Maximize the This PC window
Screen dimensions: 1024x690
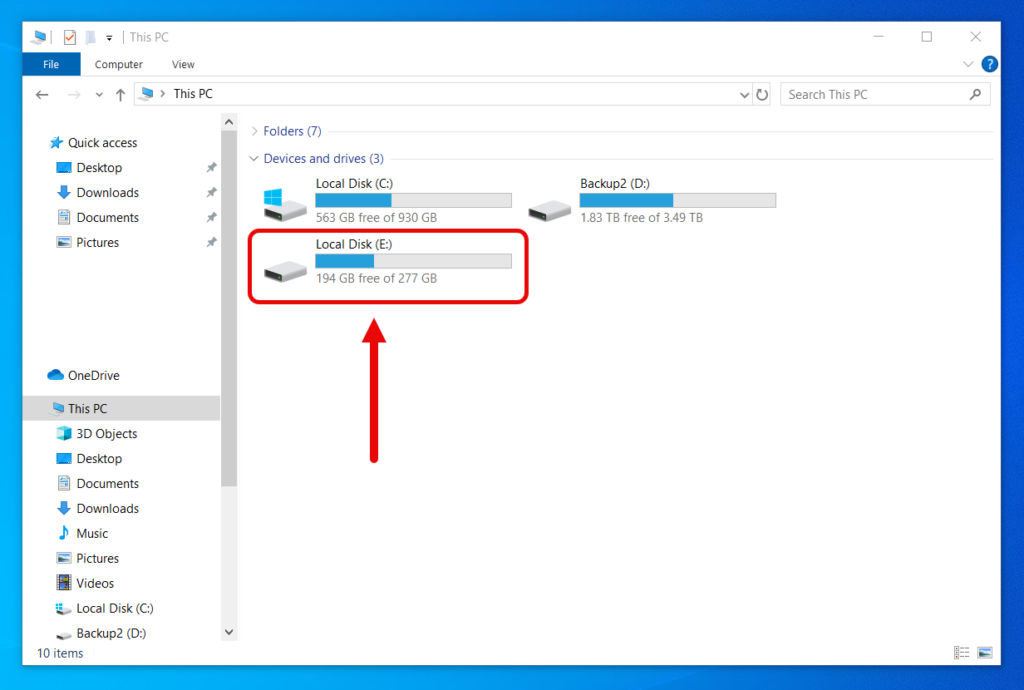[x=927, y=37]
